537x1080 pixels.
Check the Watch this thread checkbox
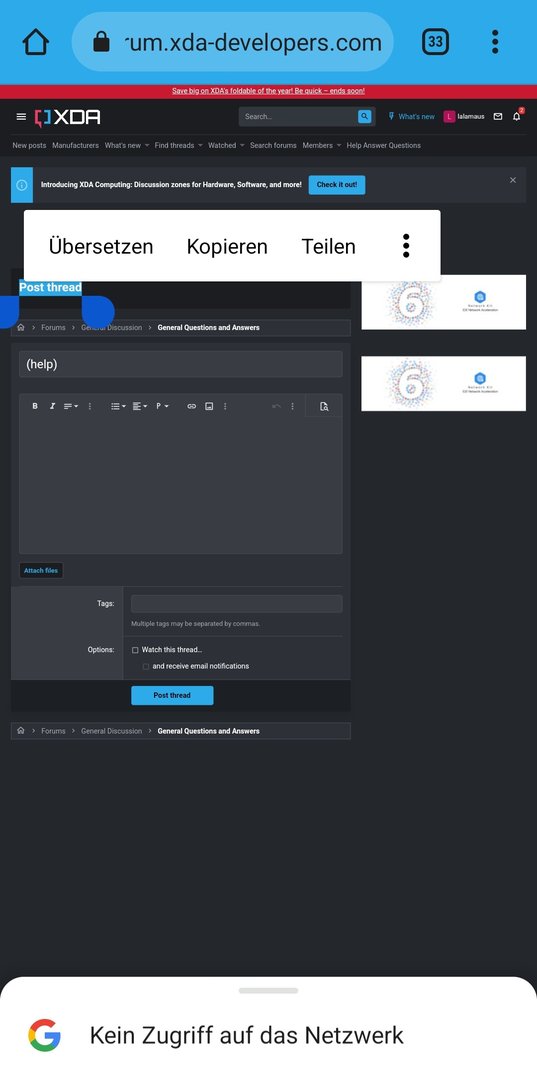(135, 650)
